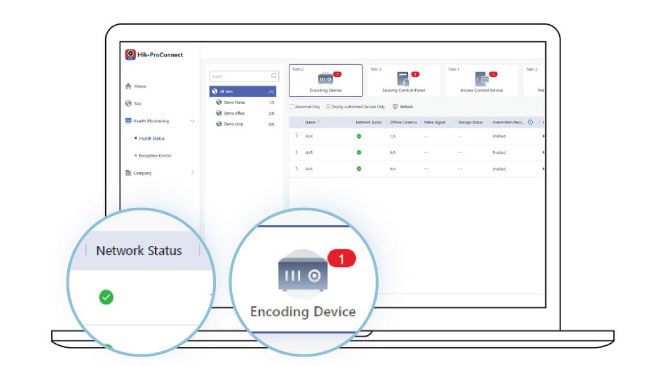Viewport: 656px width, 366px height.
Task: Select the Company sidebar item
Action: [138, 173]
